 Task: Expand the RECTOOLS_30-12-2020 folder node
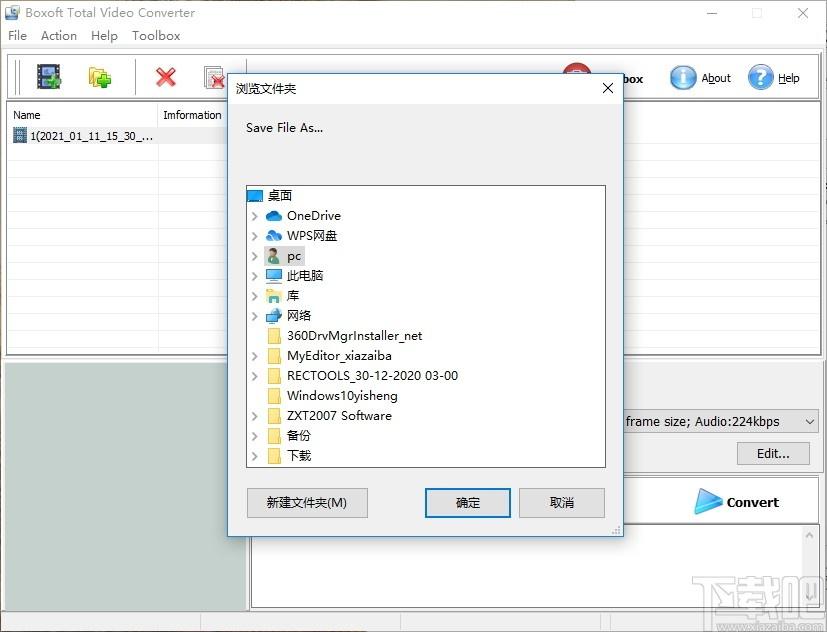coord(255,376)
